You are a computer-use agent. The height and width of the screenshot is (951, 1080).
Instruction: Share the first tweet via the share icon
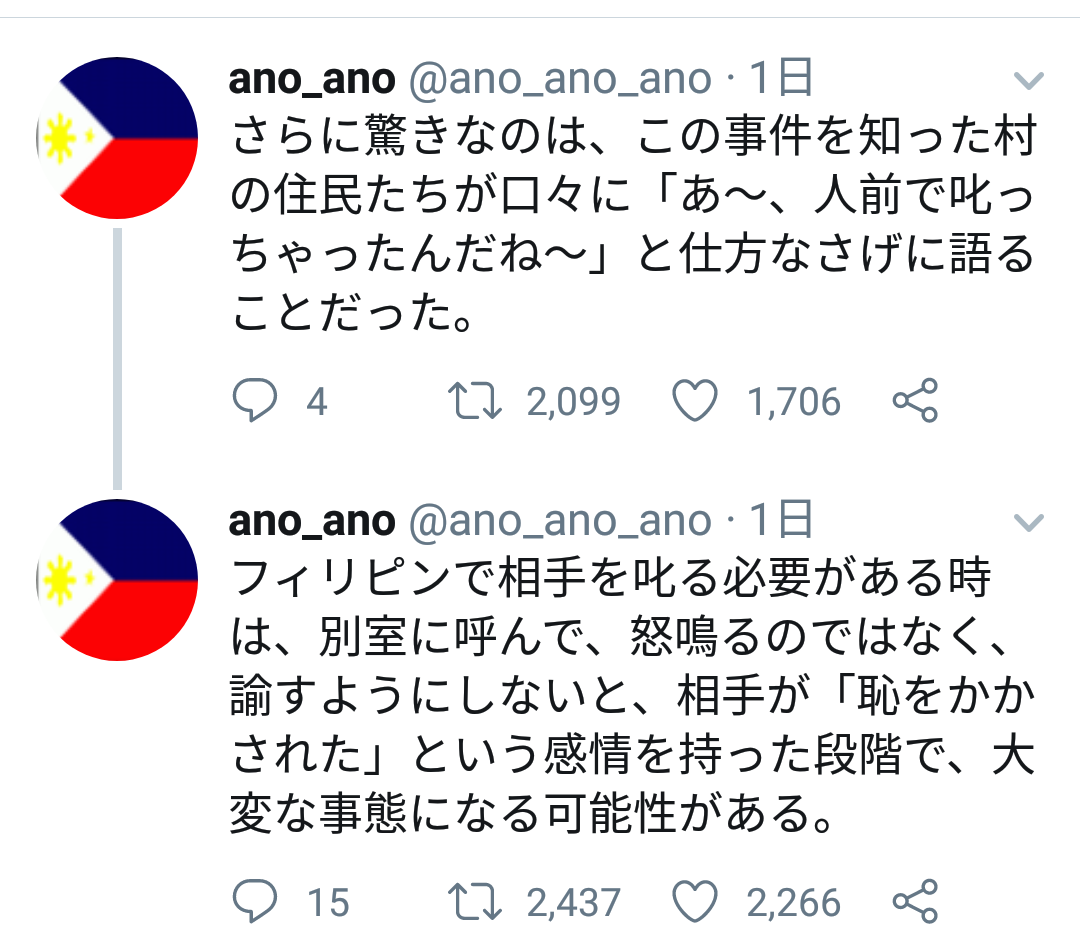tap(915, 400)
